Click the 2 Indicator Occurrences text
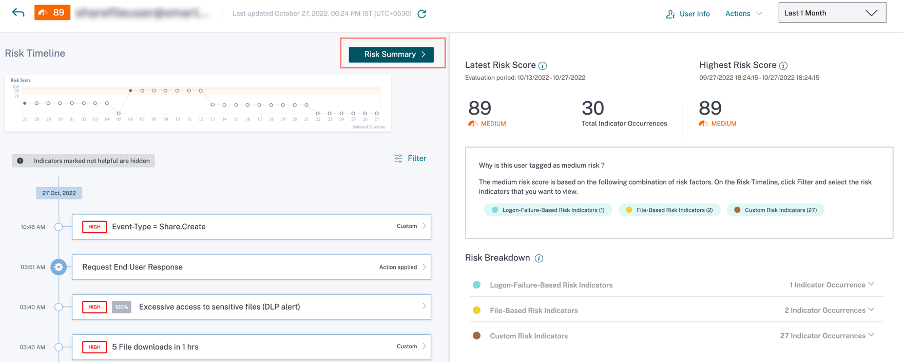The height and width of the screenshot is (362, 904). coord(825,310)
